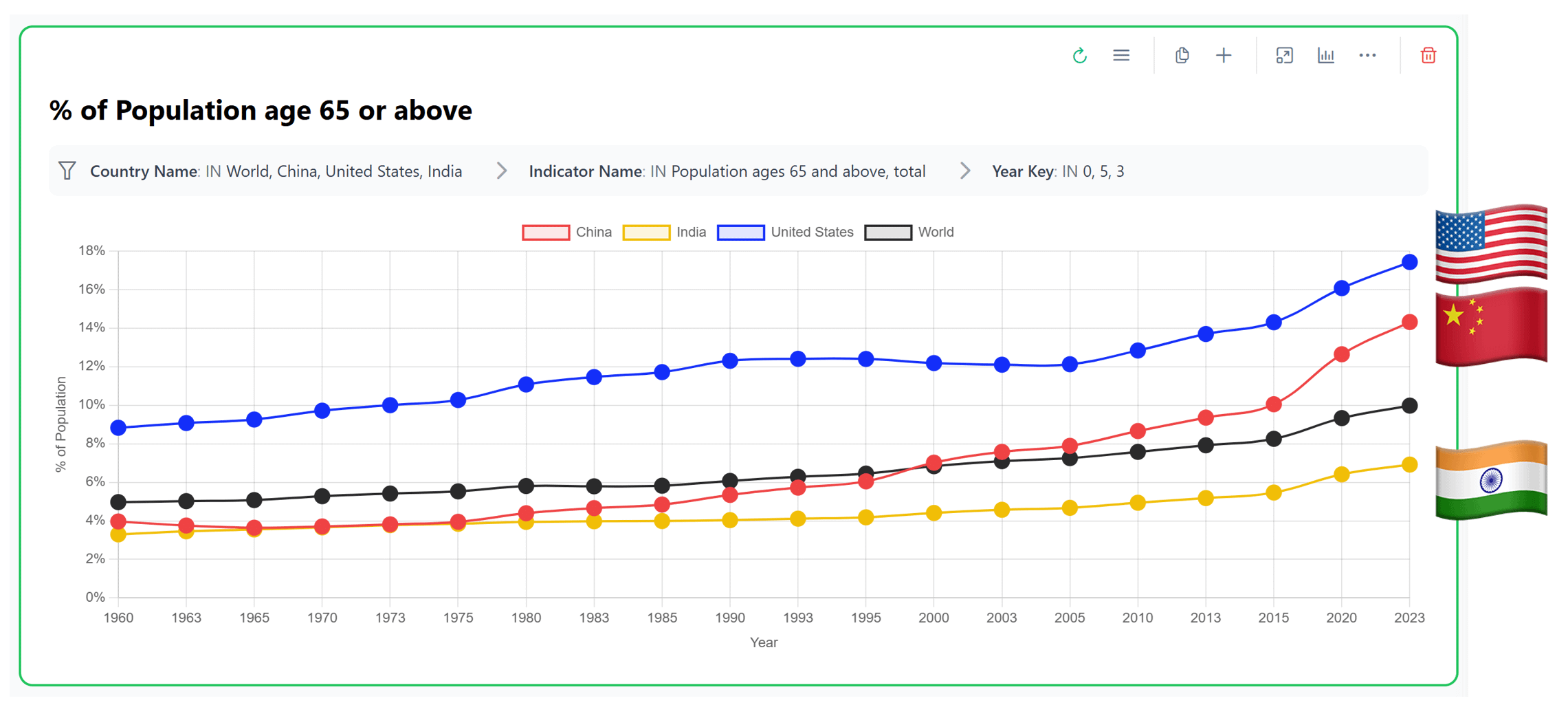Expand chevron after Country Name filter
Image resolution: width=1568 pixels, height=705 pixels.
tap(502, 171)
